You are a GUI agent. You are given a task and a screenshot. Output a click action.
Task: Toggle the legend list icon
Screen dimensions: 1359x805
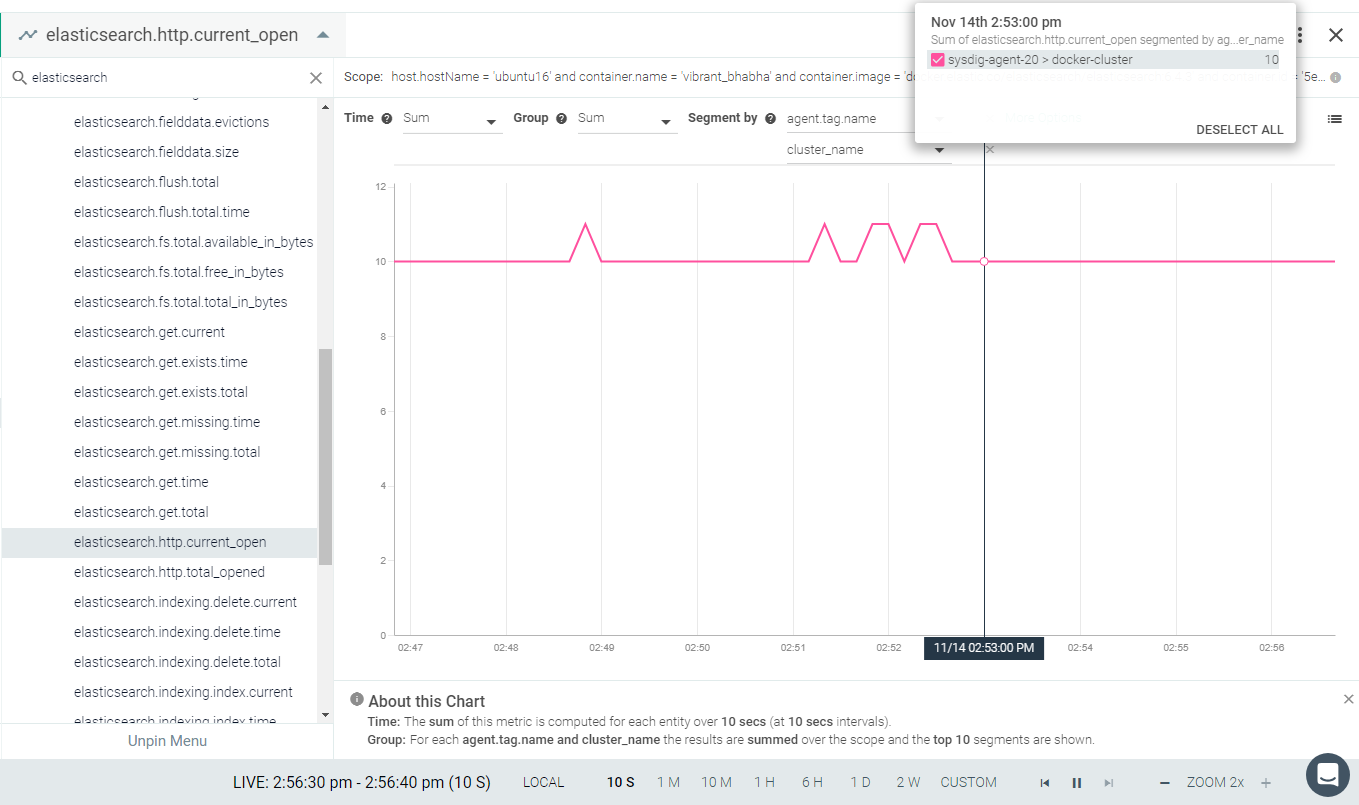pos(1334,119)
